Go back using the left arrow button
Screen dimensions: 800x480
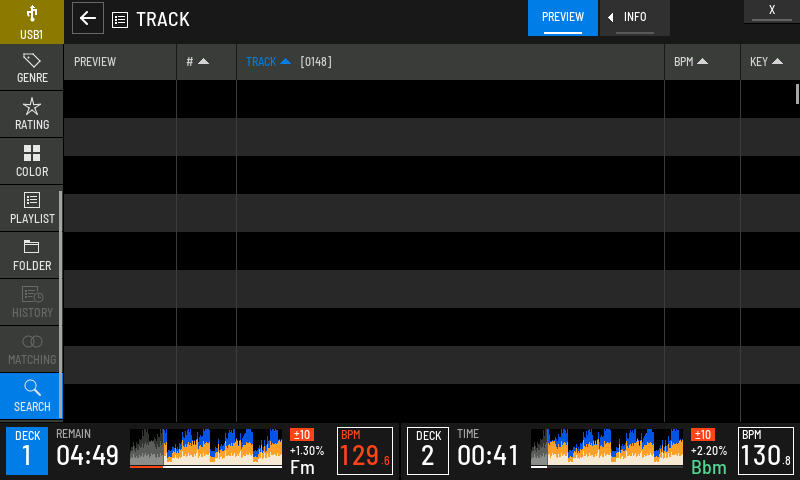tap(88, 18)
